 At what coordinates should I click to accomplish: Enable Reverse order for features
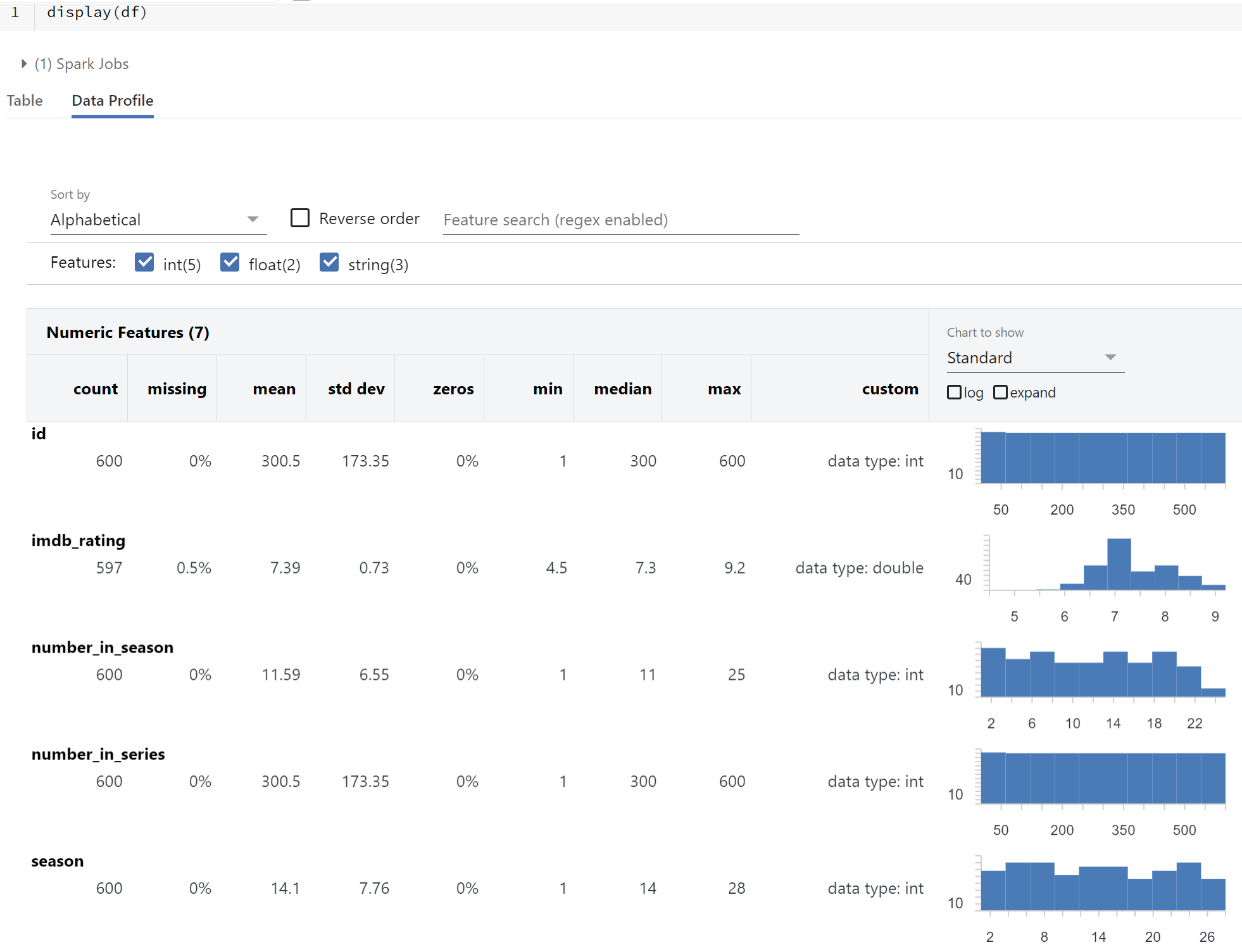coord(299,218)
